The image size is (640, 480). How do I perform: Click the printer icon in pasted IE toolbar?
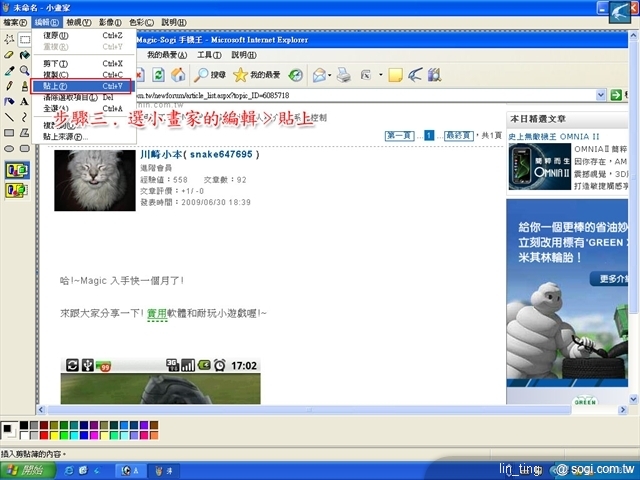(x=344, y=75)
